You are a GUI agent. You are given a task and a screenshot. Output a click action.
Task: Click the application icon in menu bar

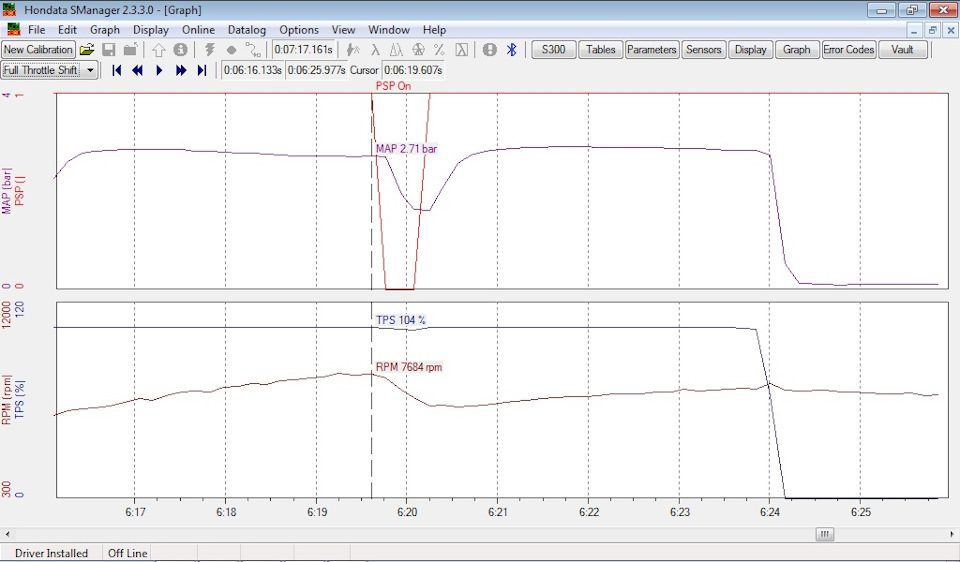[x=13, y=29]
